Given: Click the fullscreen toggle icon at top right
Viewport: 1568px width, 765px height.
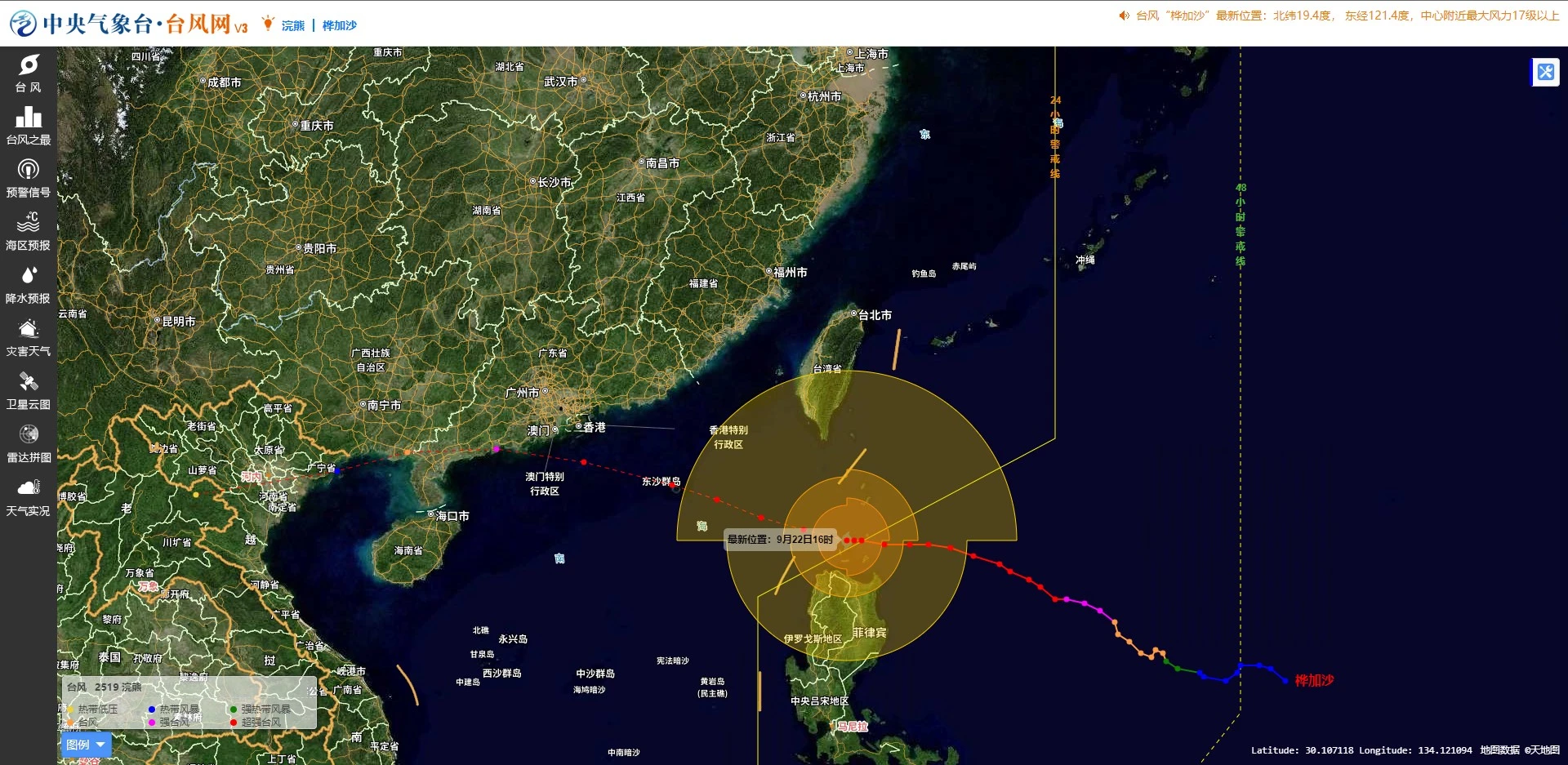Looking at the screenshot, I should 1545,72.
